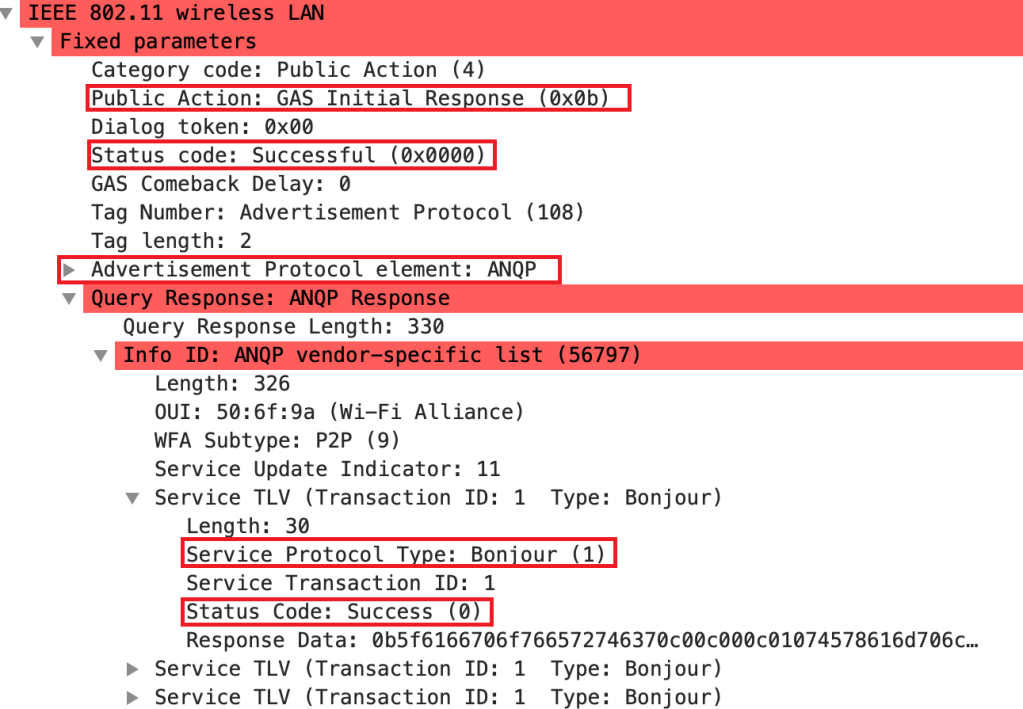The width and height of the screenshot is (1023, 709).
Task: Collapse the IEEE 802.11 wireless LAN tree
Action: (x=8, y=14)
